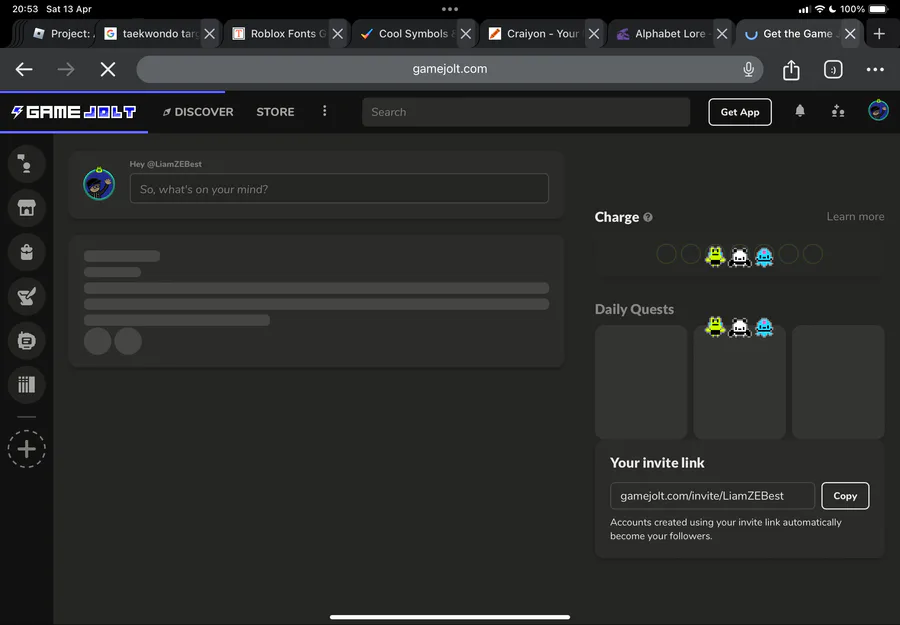This screenshot has height=625, width=900.
Task: Open the browser share icon
Action: point(791,69)
